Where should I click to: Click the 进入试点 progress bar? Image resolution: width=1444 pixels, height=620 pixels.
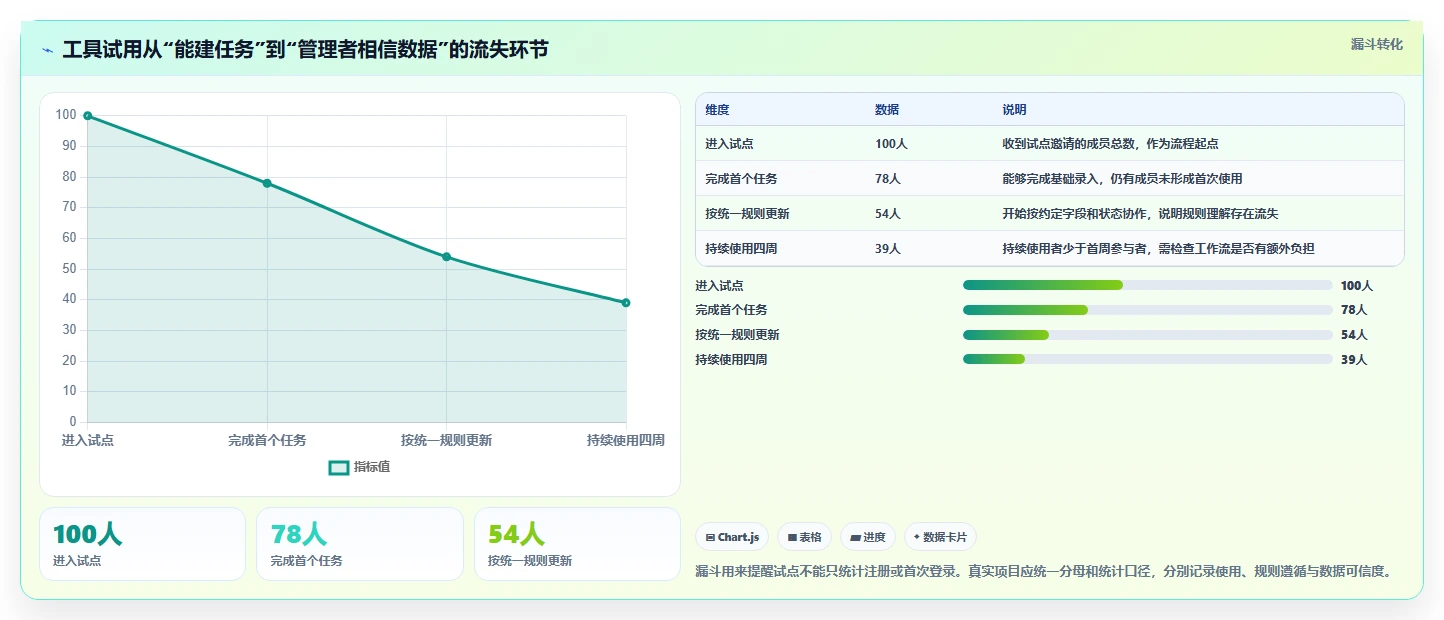[1147, 285]
